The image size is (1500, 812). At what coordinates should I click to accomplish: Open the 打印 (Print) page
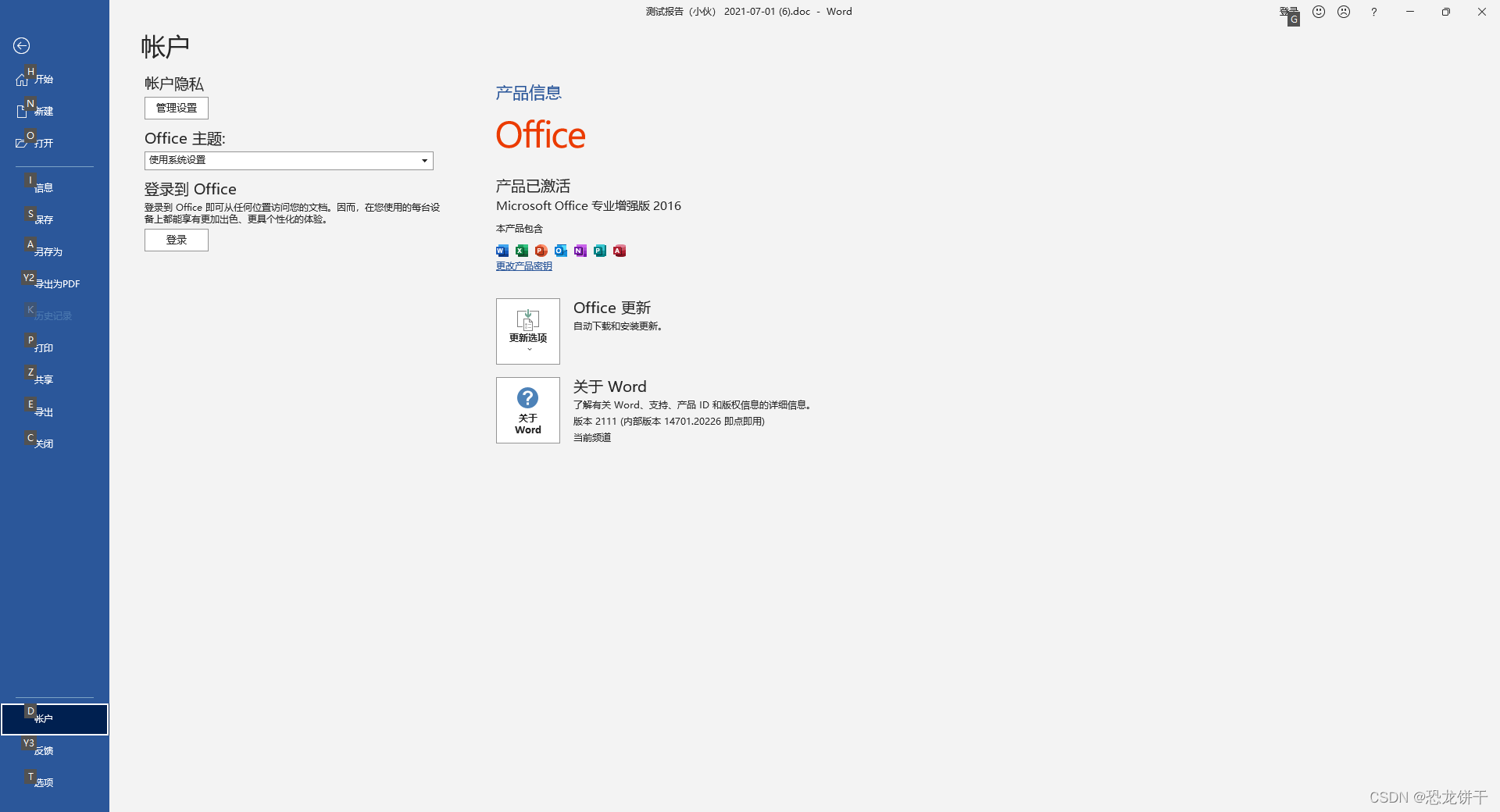(55, 347)
